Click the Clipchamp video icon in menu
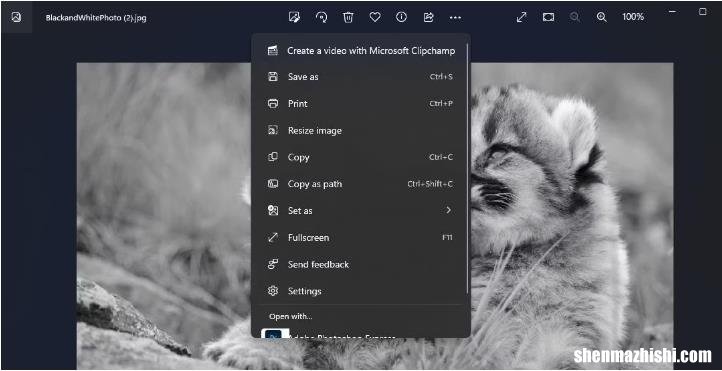The image size is (722, 371). [273, 51]
